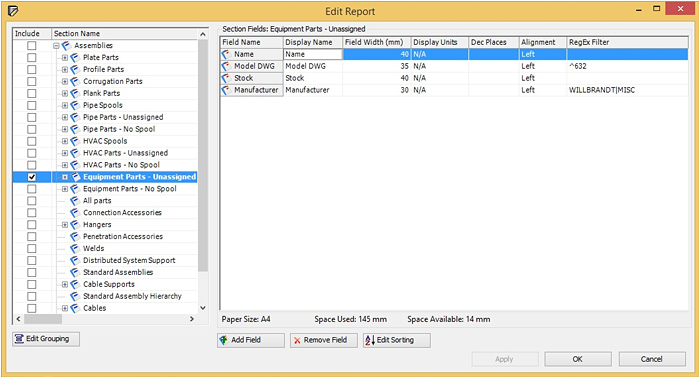Image resolution: width=700 pixels, height=377 pixels.
Task: Expand HVAC Parts - Unassigned tree node
Action: 65,153
